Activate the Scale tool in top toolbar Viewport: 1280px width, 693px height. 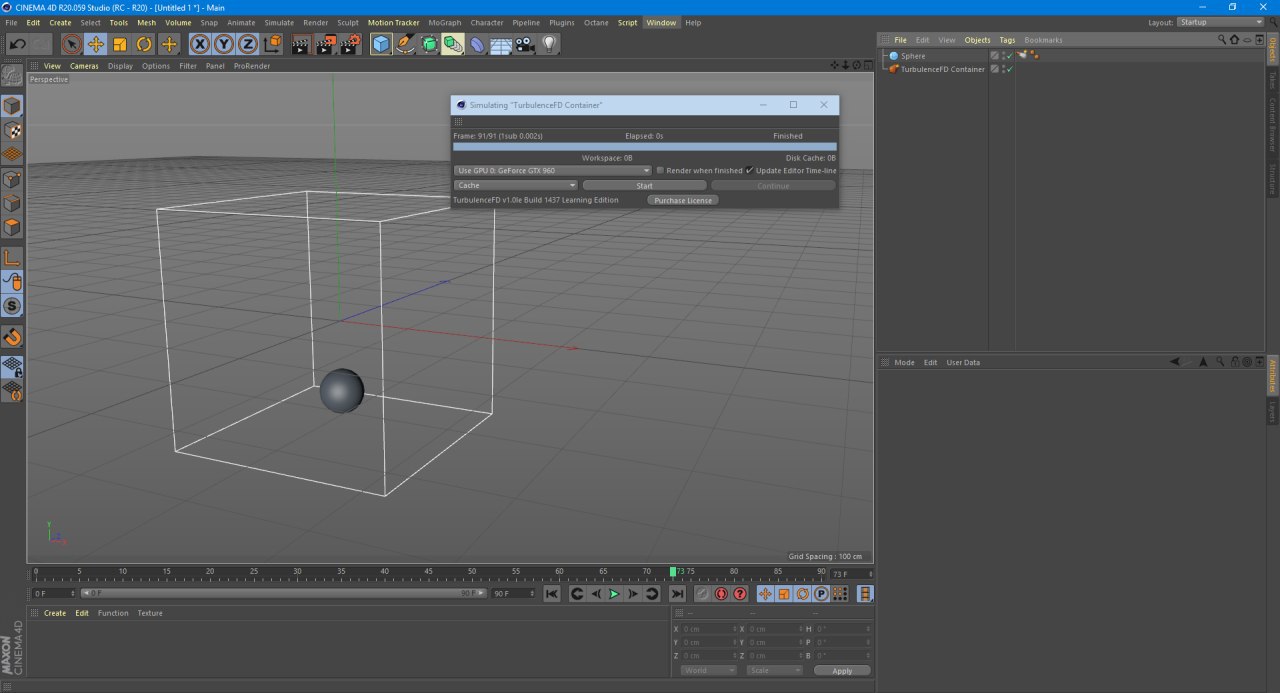(120, 44)
